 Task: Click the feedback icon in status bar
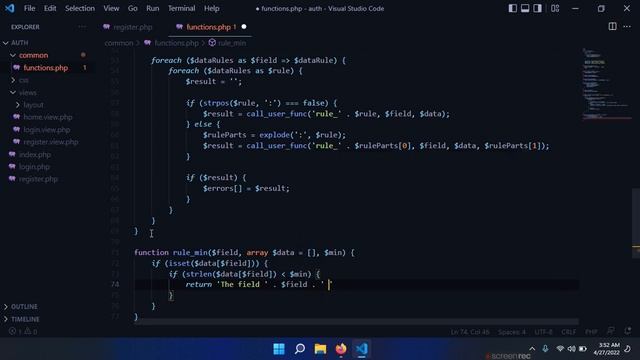pos(611,331)
